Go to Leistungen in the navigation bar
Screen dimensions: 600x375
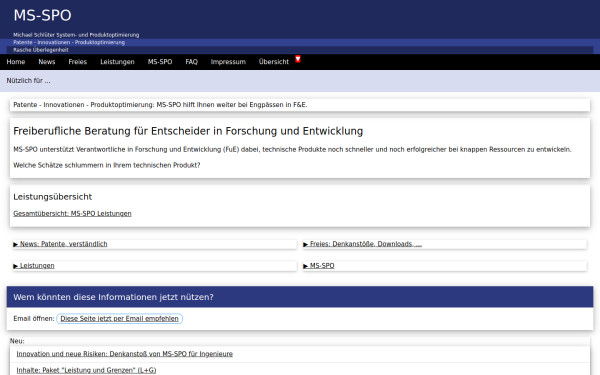click(x=117, y=62)
